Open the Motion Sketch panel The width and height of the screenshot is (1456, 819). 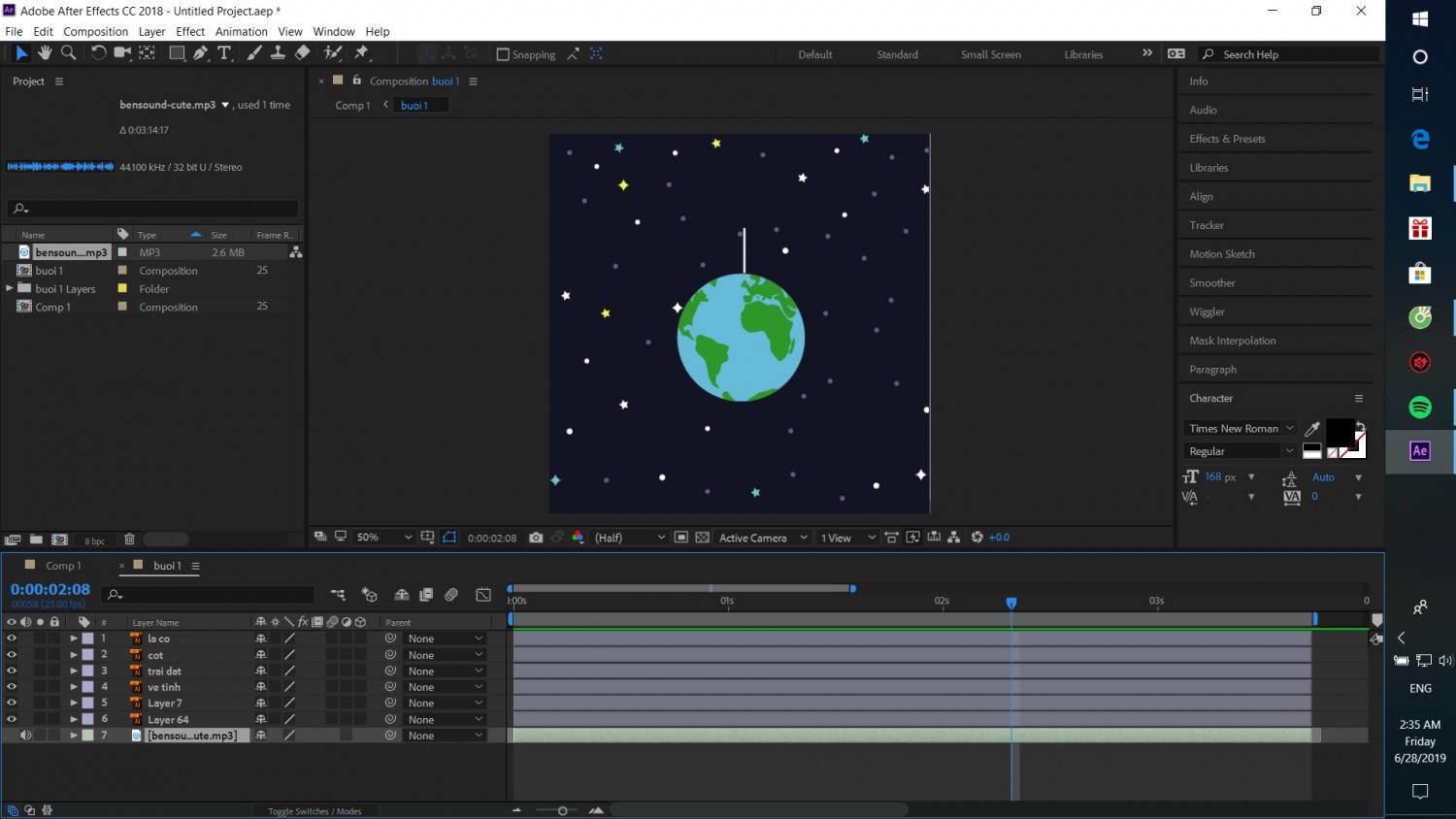point(1222,254)
